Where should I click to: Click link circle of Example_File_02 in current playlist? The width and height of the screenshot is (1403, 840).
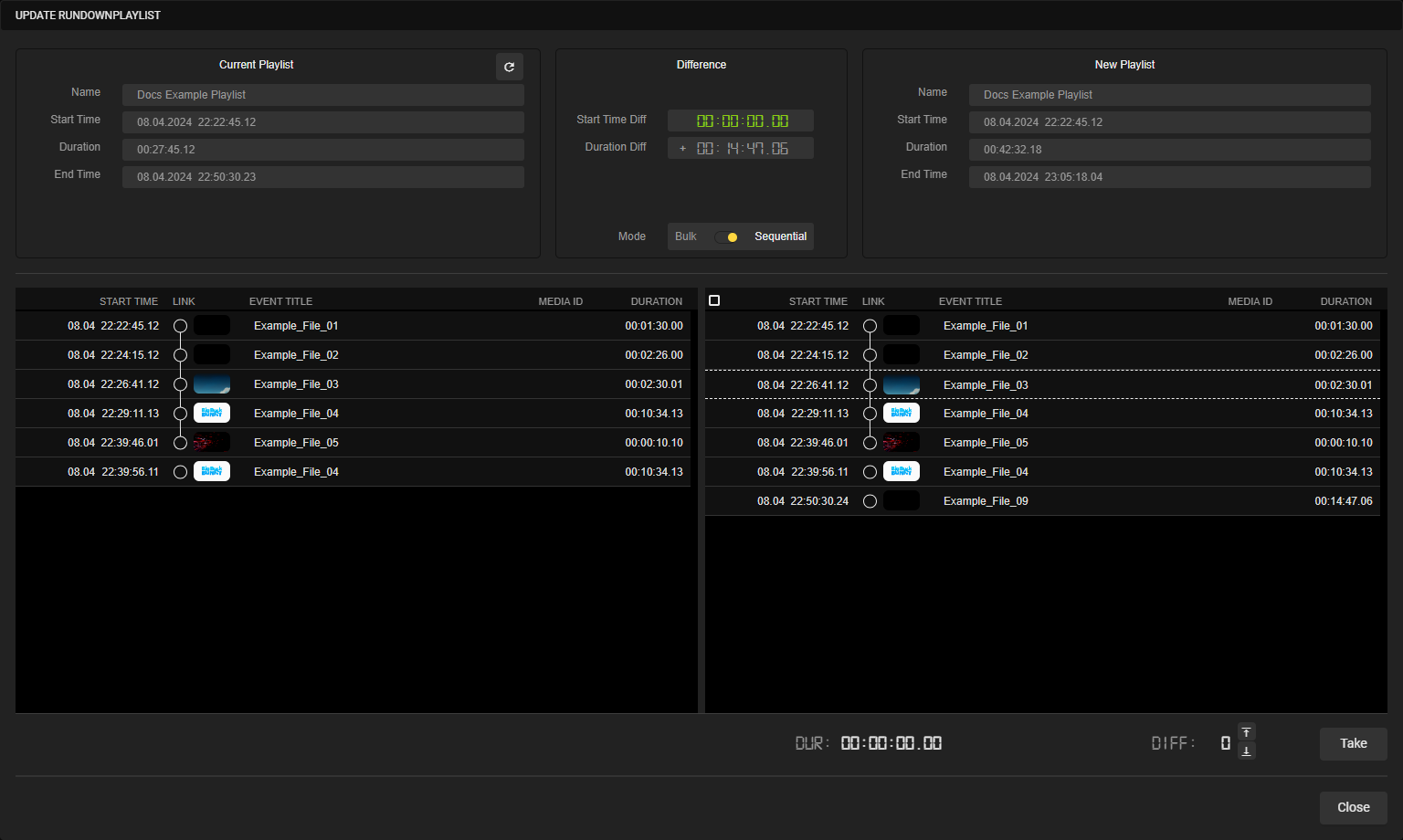(180, 355)
